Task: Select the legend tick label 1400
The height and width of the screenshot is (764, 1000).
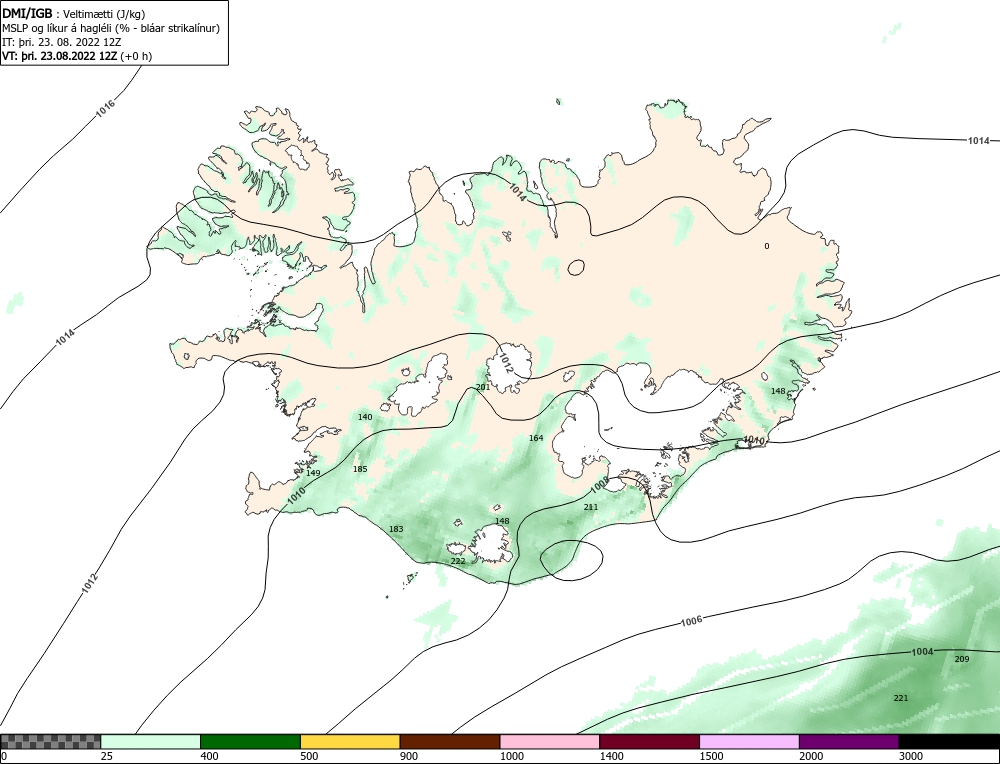Action: [611, 756]
